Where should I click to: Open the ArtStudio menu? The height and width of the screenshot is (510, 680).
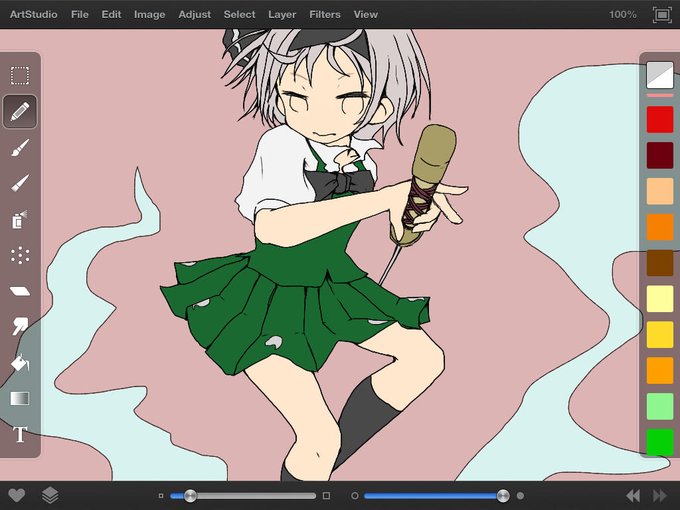33,14
